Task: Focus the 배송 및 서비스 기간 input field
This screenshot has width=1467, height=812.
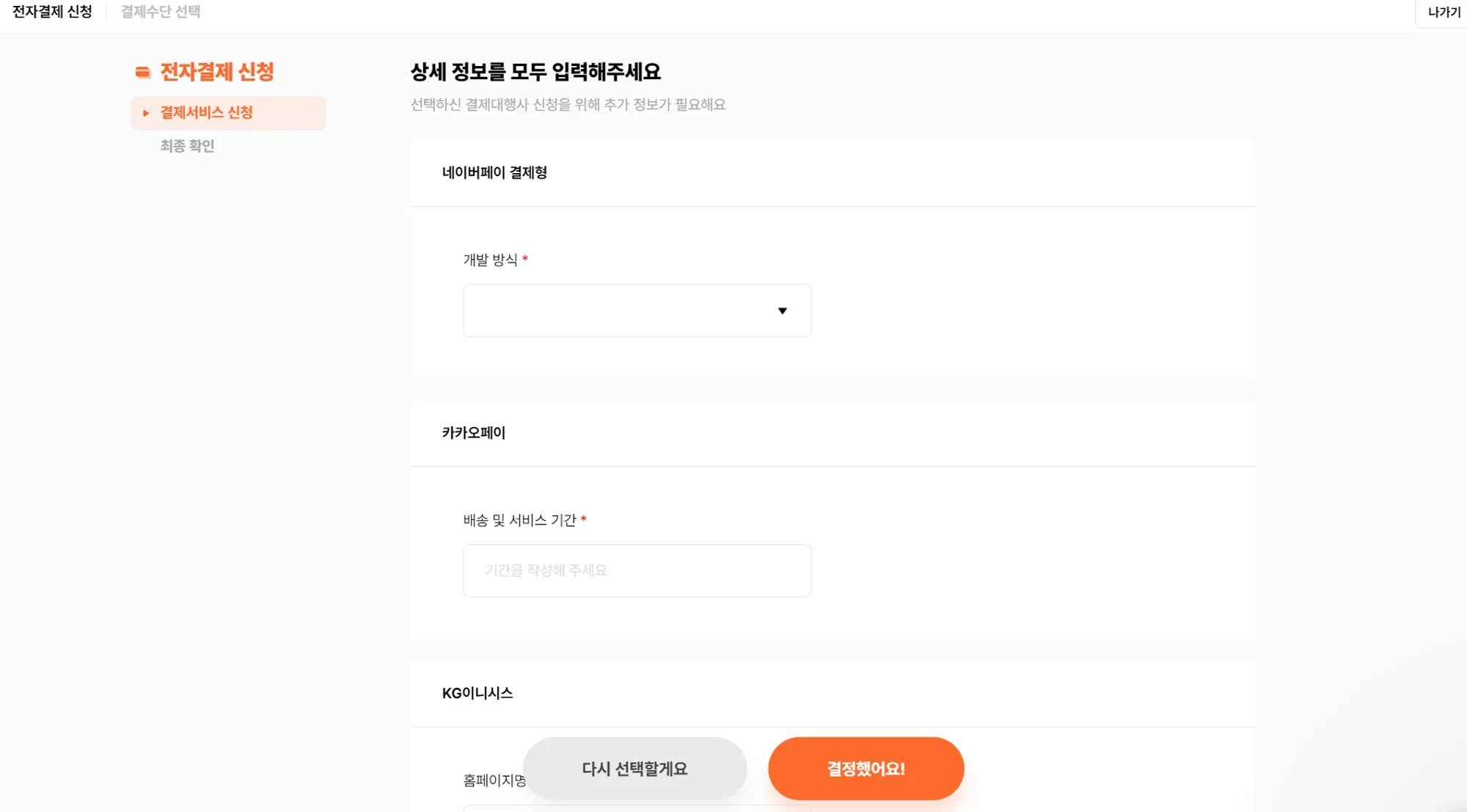Action: click(x=636, y=571)
